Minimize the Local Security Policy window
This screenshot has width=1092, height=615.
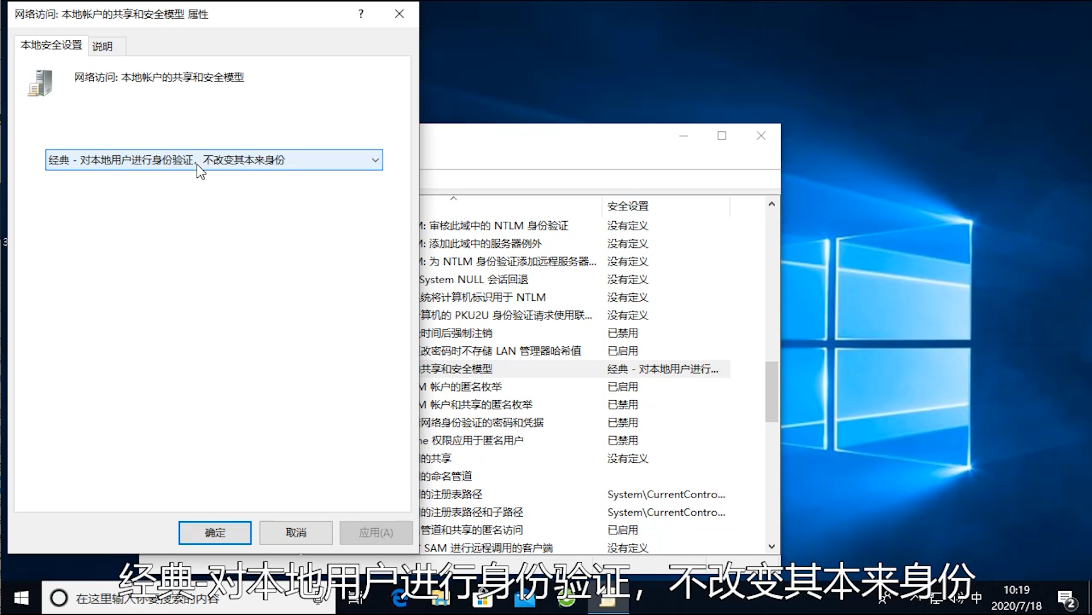[683, 136]
